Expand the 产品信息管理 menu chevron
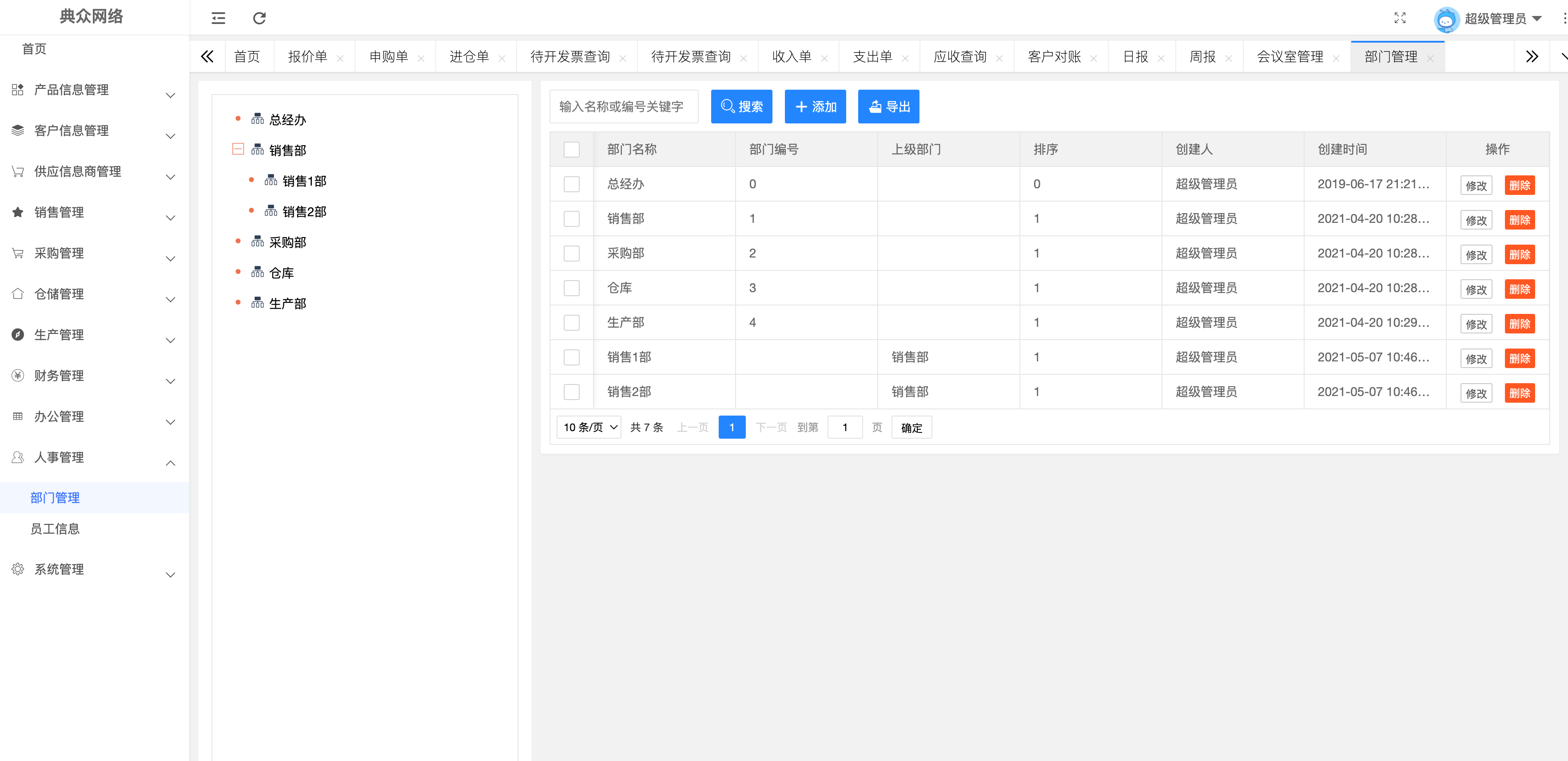The height and width of the screenshot is (761, 1568). [x=171, y=95]
